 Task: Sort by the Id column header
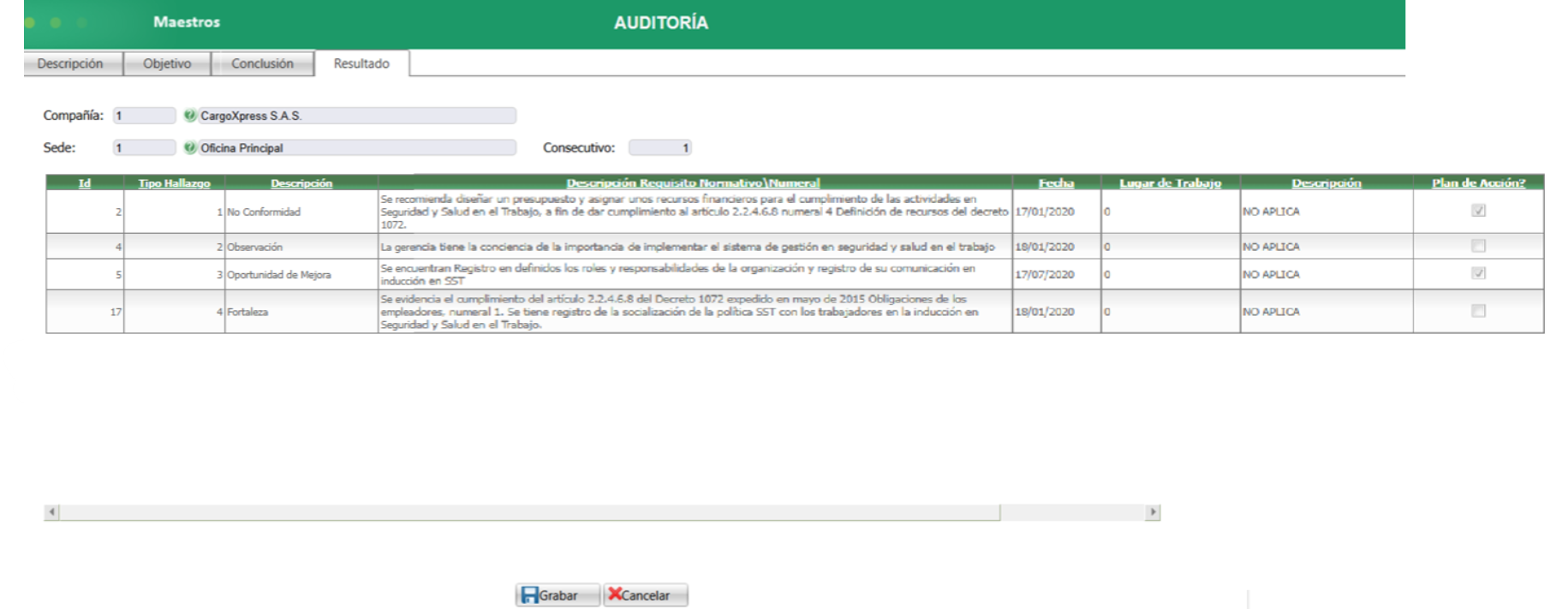click(85, 182)
